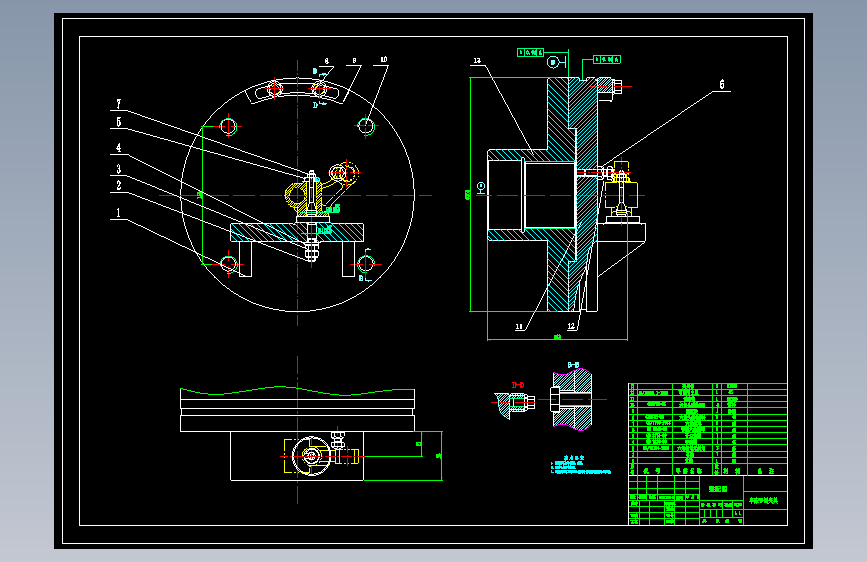Click part label 13 near the section view
The width and height of the screenshot is (867, 562).
(x=477, y=60)
